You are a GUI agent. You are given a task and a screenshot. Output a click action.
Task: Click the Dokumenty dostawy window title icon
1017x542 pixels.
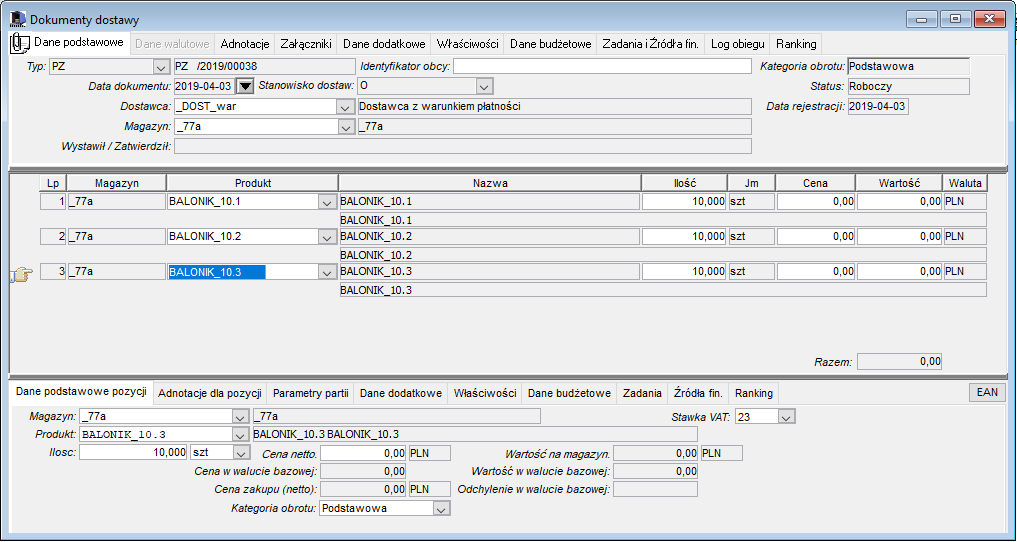click(20, 19)
